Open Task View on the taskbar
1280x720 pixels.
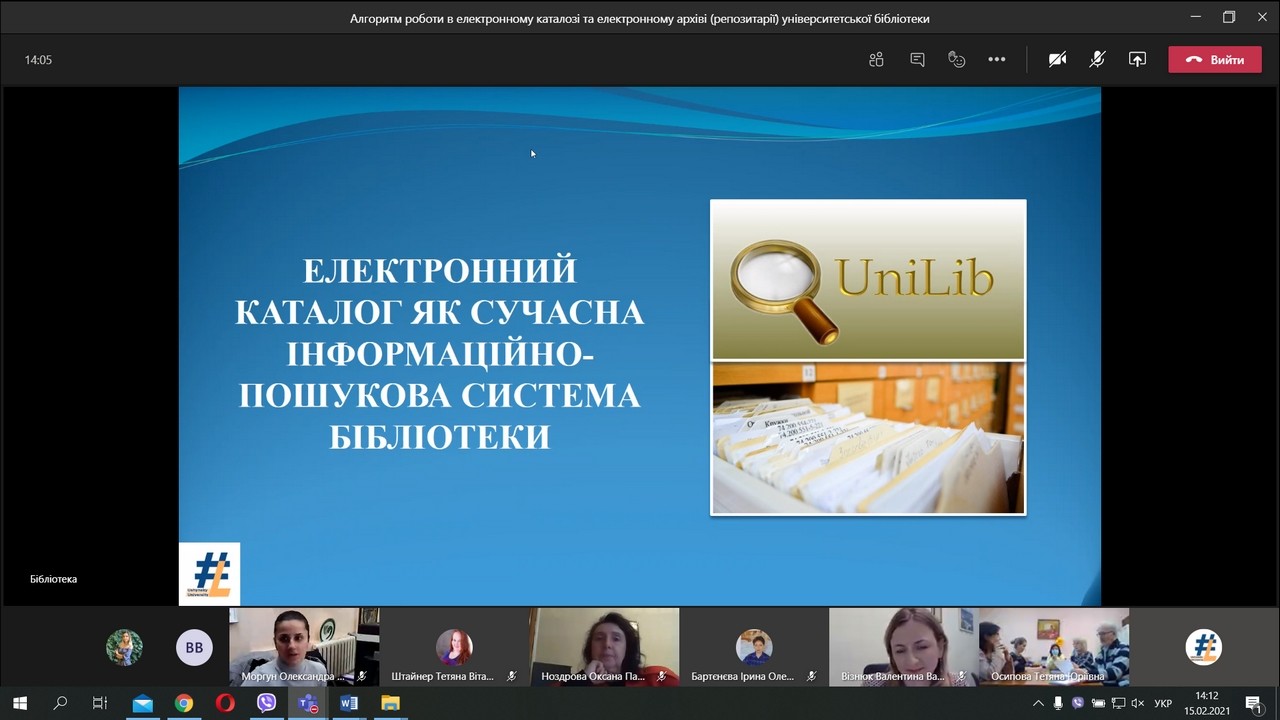click(100, 703)
